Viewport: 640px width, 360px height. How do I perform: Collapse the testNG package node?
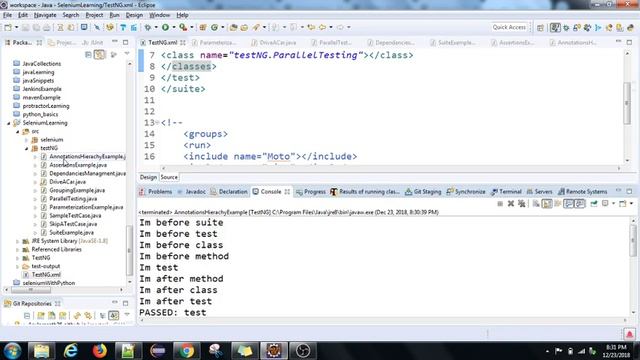coord(27,149)
